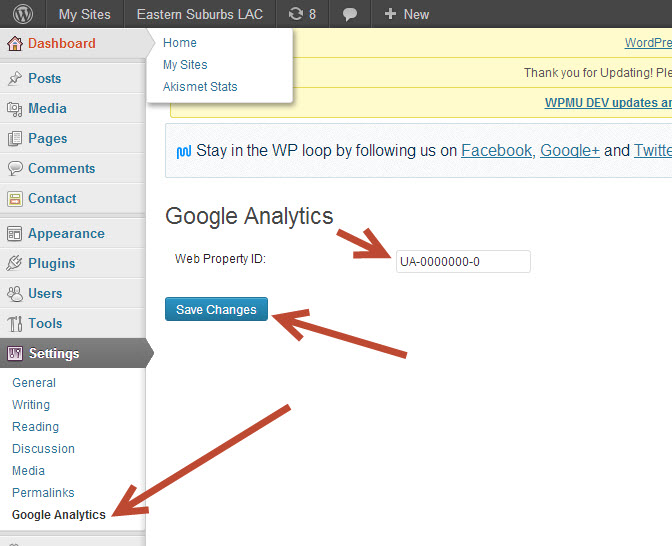Open Reading settings submenu
The height and width of the screenshot is (546, 672).
(36, 427)
